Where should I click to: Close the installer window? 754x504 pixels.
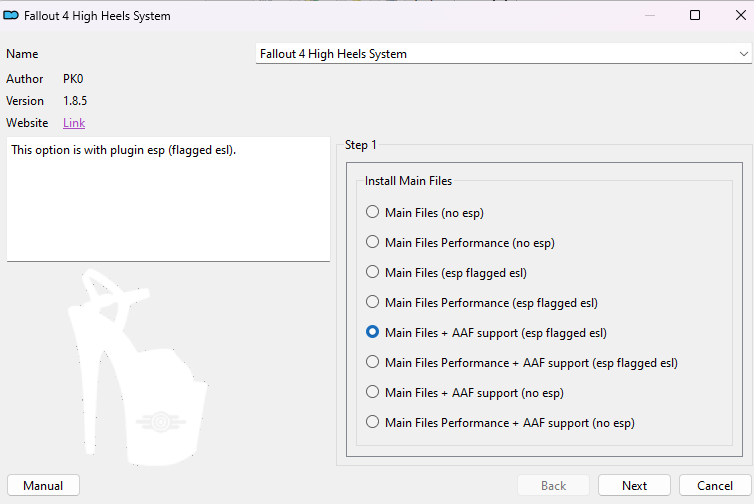[741, 15]
